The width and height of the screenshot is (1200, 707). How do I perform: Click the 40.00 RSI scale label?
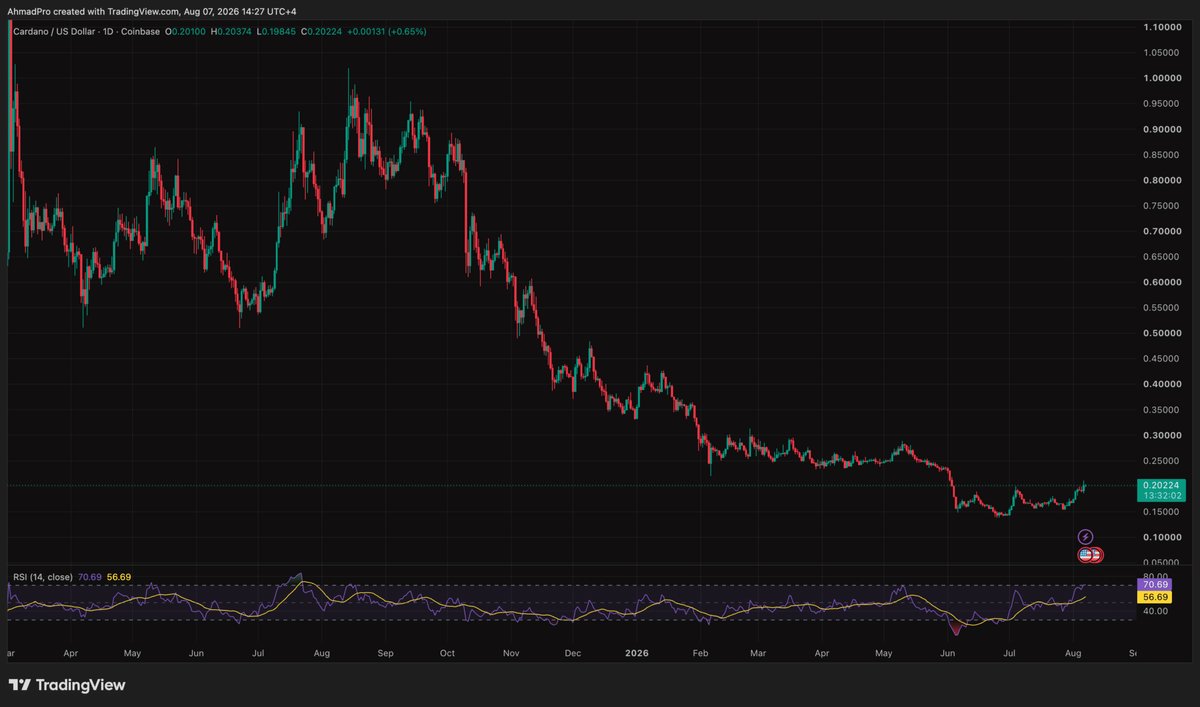[x=1156, y=610]
